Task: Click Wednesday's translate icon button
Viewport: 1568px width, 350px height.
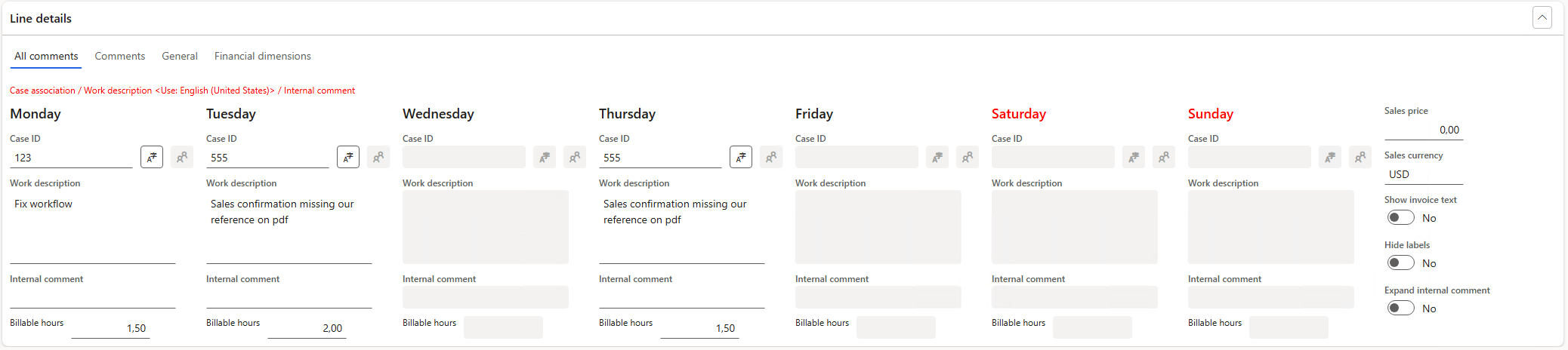Action: click(x=545, y=157)
